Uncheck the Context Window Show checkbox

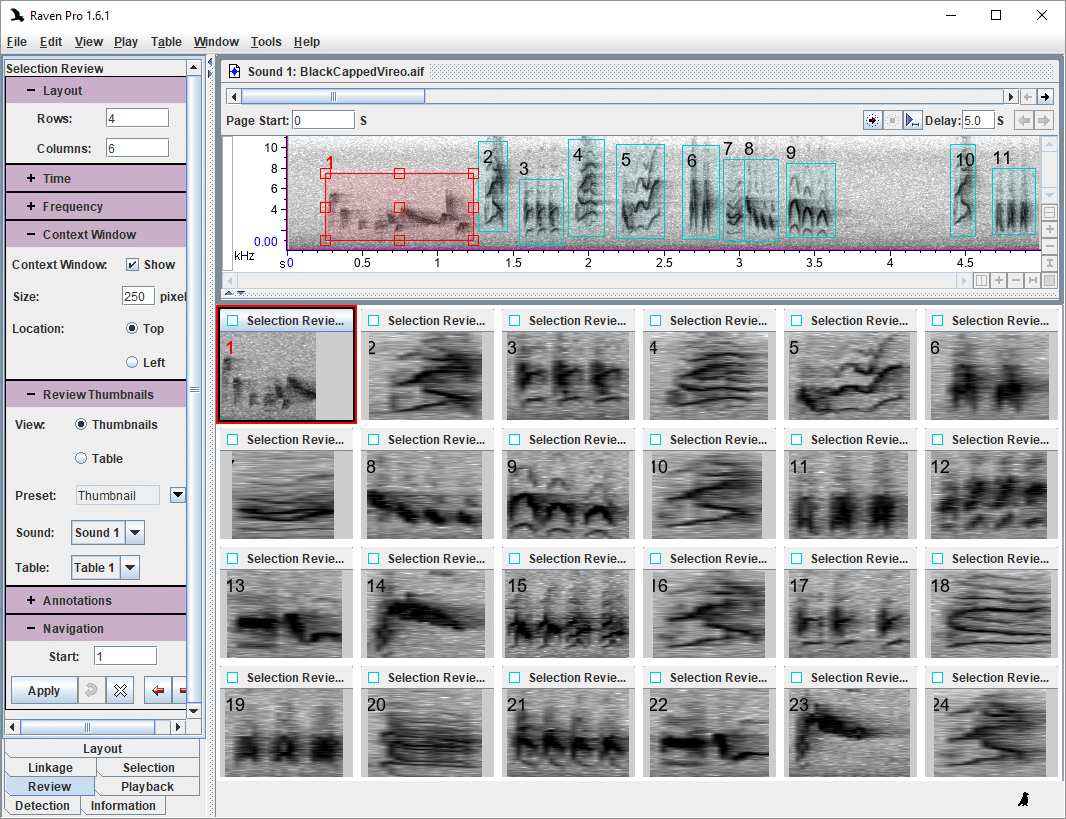tap(132, 265)
